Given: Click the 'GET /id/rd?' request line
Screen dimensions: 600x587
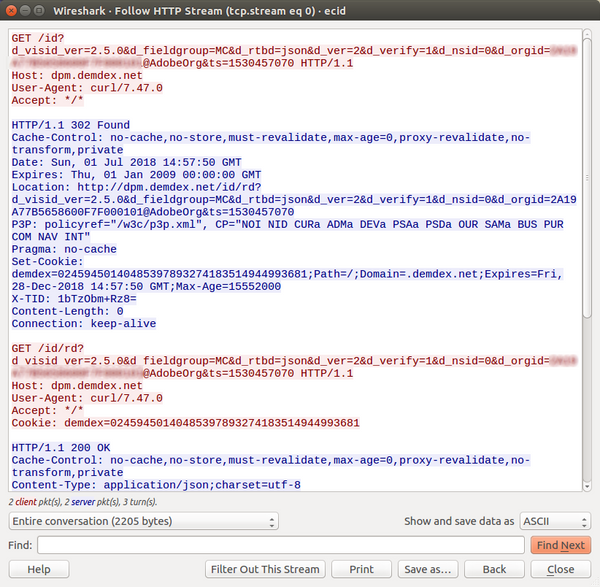Looking at the screenshot, I should point(47,349).
